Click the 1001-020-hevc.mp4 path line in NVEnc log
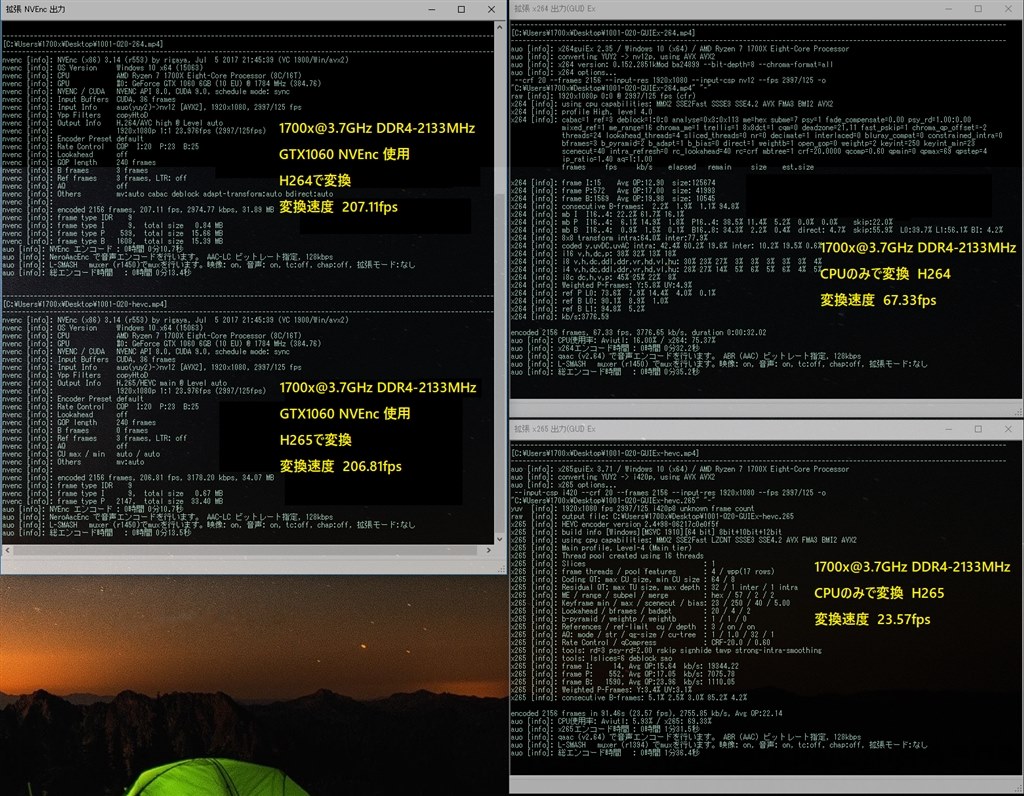 (85, 304)
